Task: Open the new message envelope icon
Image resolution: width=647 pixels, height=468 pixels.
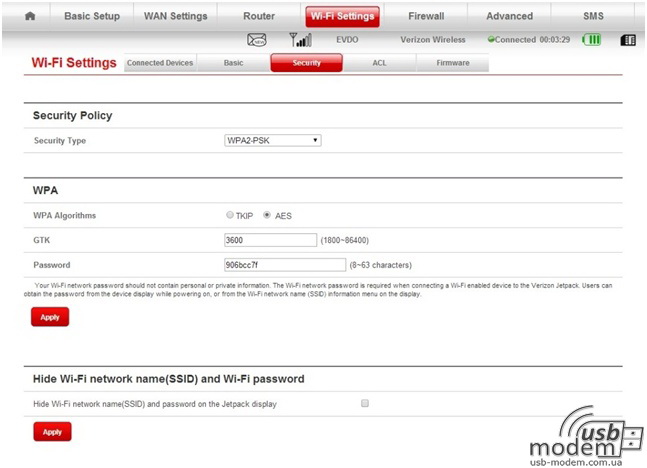Action: pyautogui.click(x=257, y=40)
